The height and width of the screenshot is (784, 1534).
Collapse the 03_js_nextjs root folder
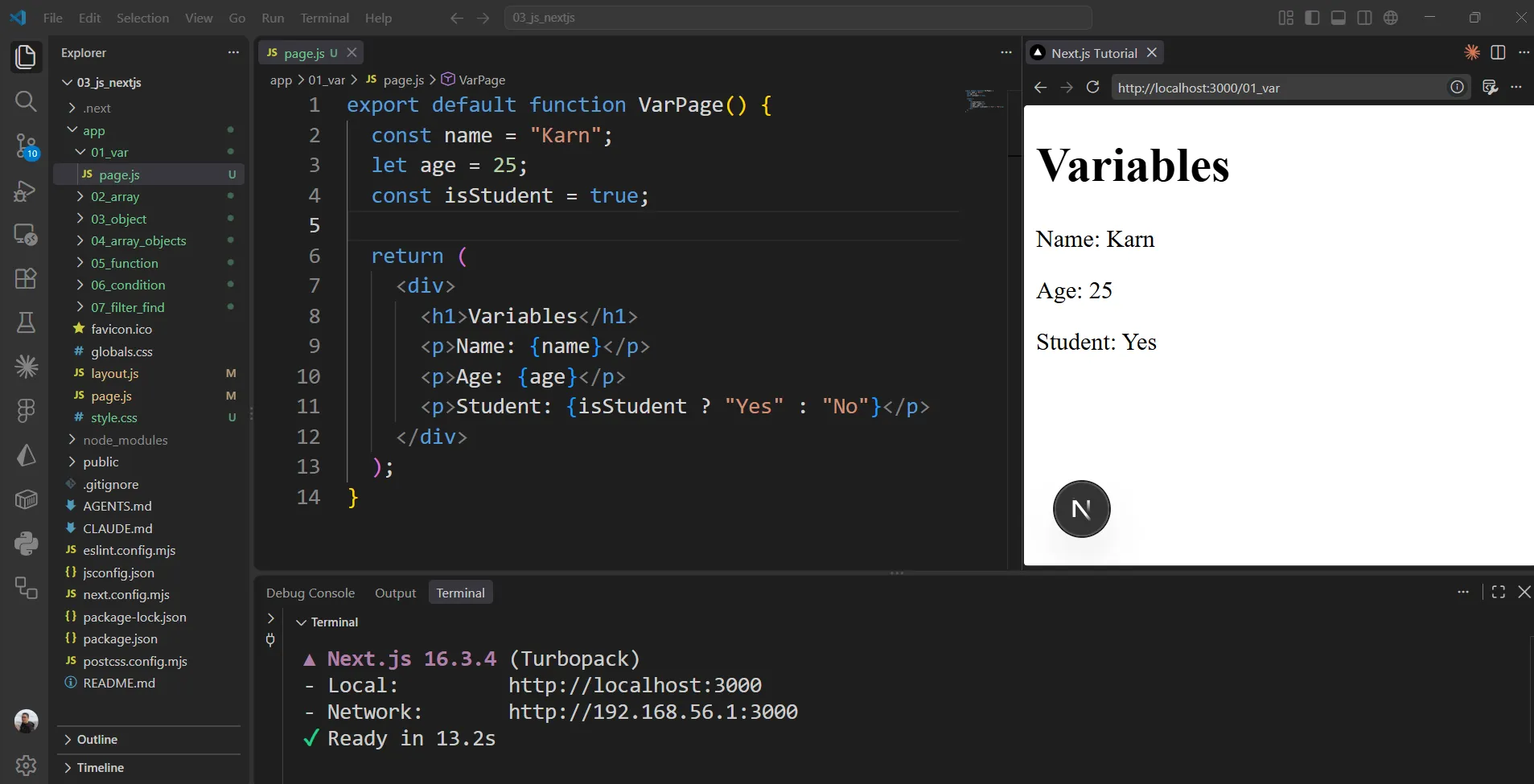pos(68,82)
